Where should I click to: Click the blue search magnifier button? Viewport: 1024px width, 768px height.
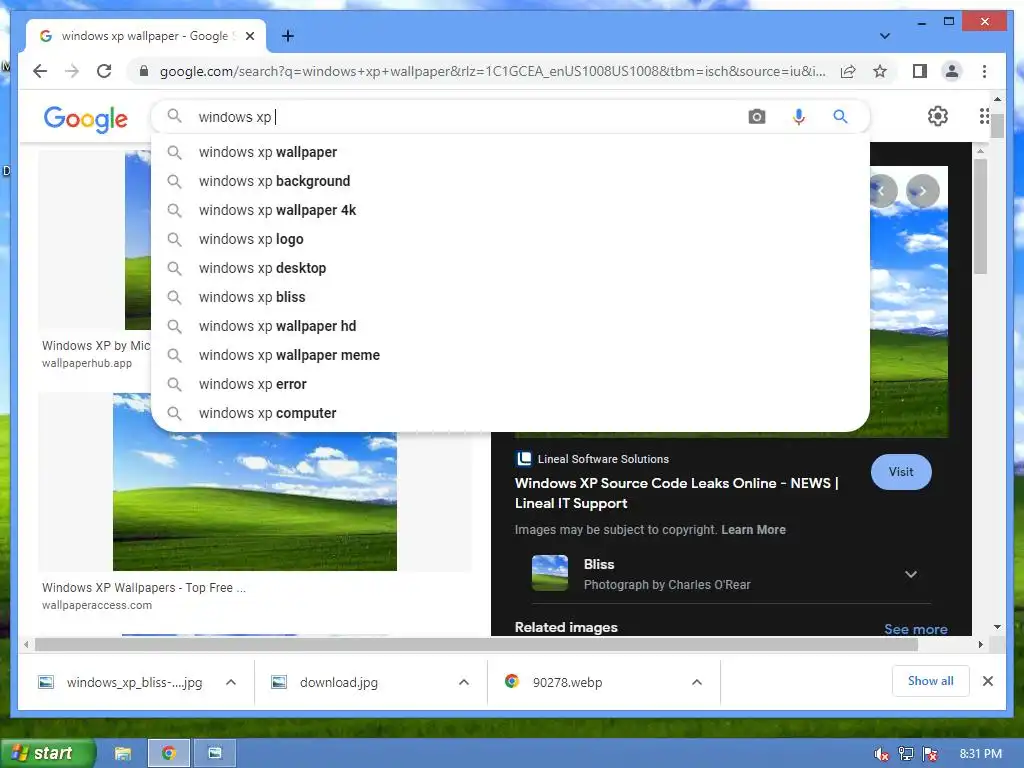tap(840, 117)
